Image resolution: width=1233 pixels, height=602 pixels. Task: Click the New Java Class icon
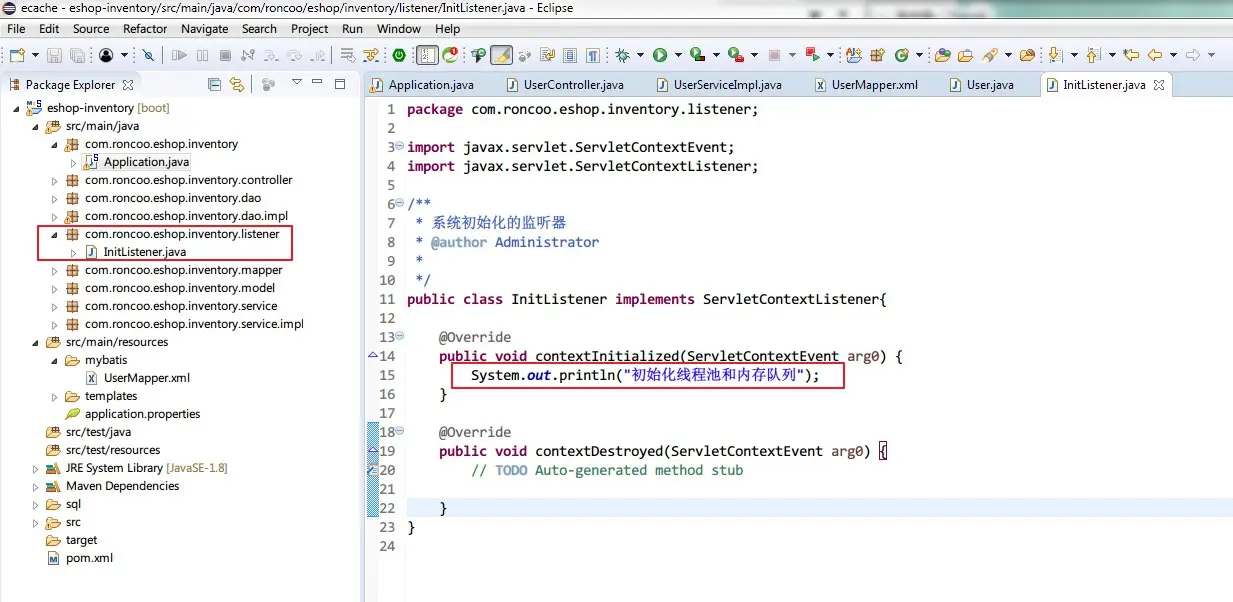pyautogui.click(x=902, y=55)
